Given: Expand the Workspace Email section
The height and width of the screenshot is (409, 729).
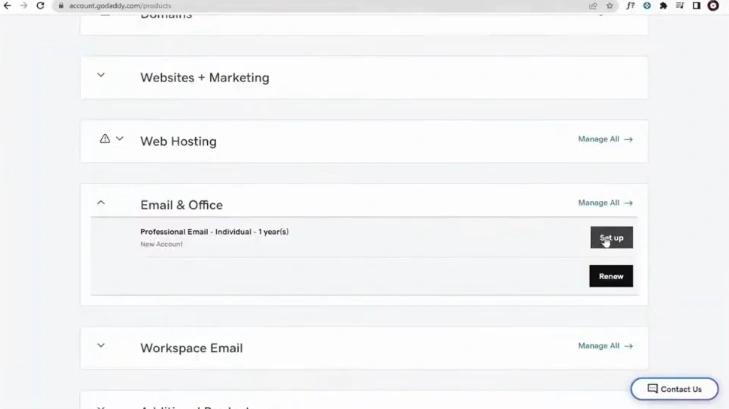Looking at the screenshot, I should (x=101, y=345).
